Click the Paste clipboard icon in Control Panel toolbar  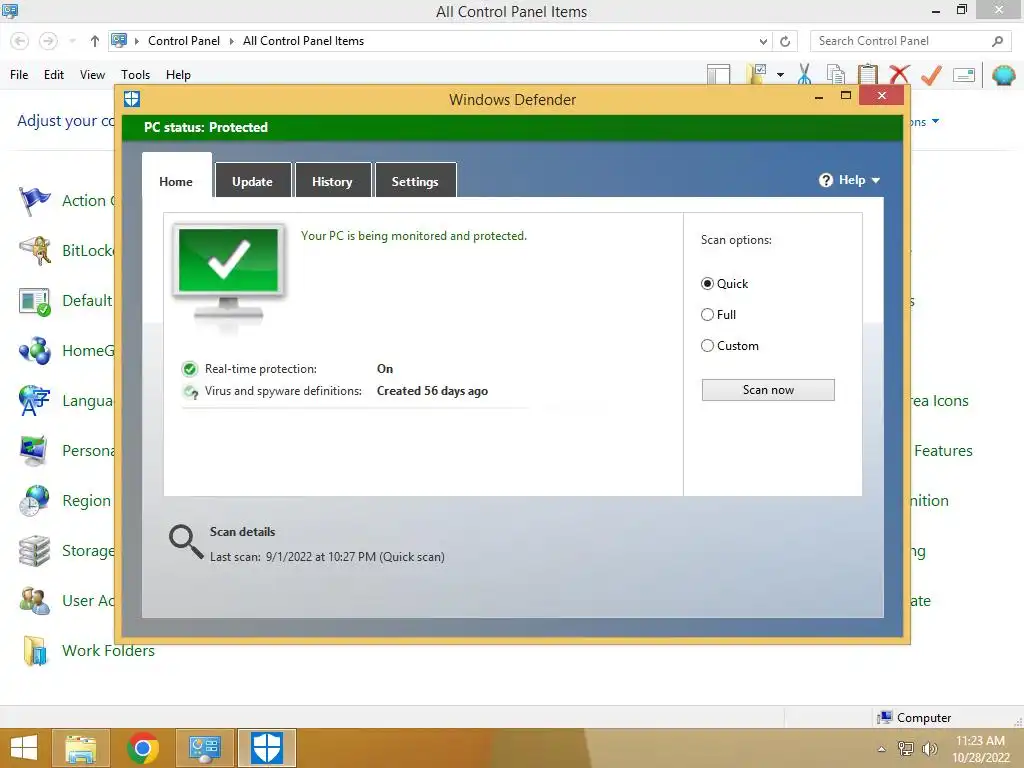(x=867, y=74)
